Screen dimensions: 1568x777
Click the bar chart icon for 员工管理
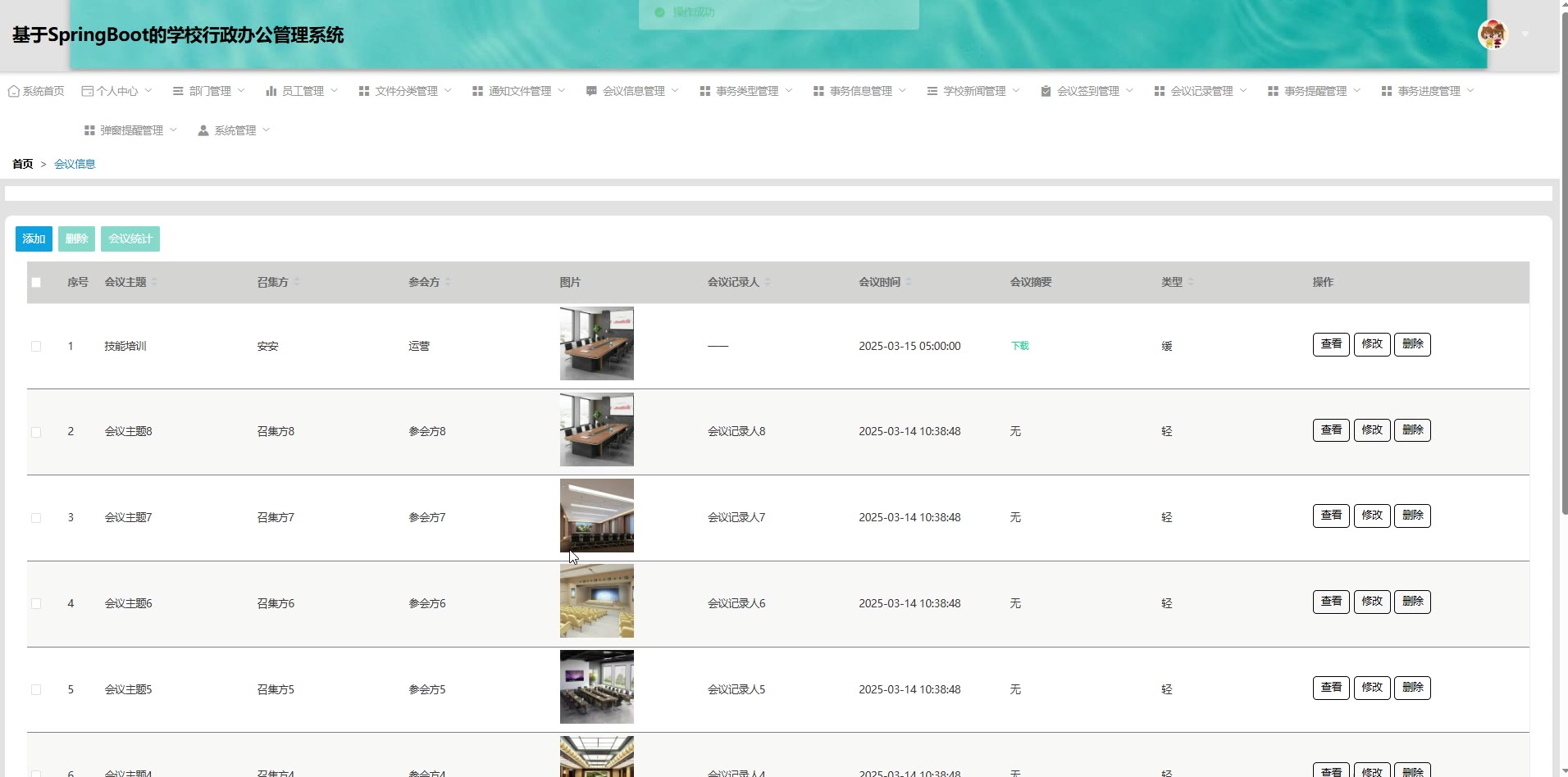(x=271, y=91)
